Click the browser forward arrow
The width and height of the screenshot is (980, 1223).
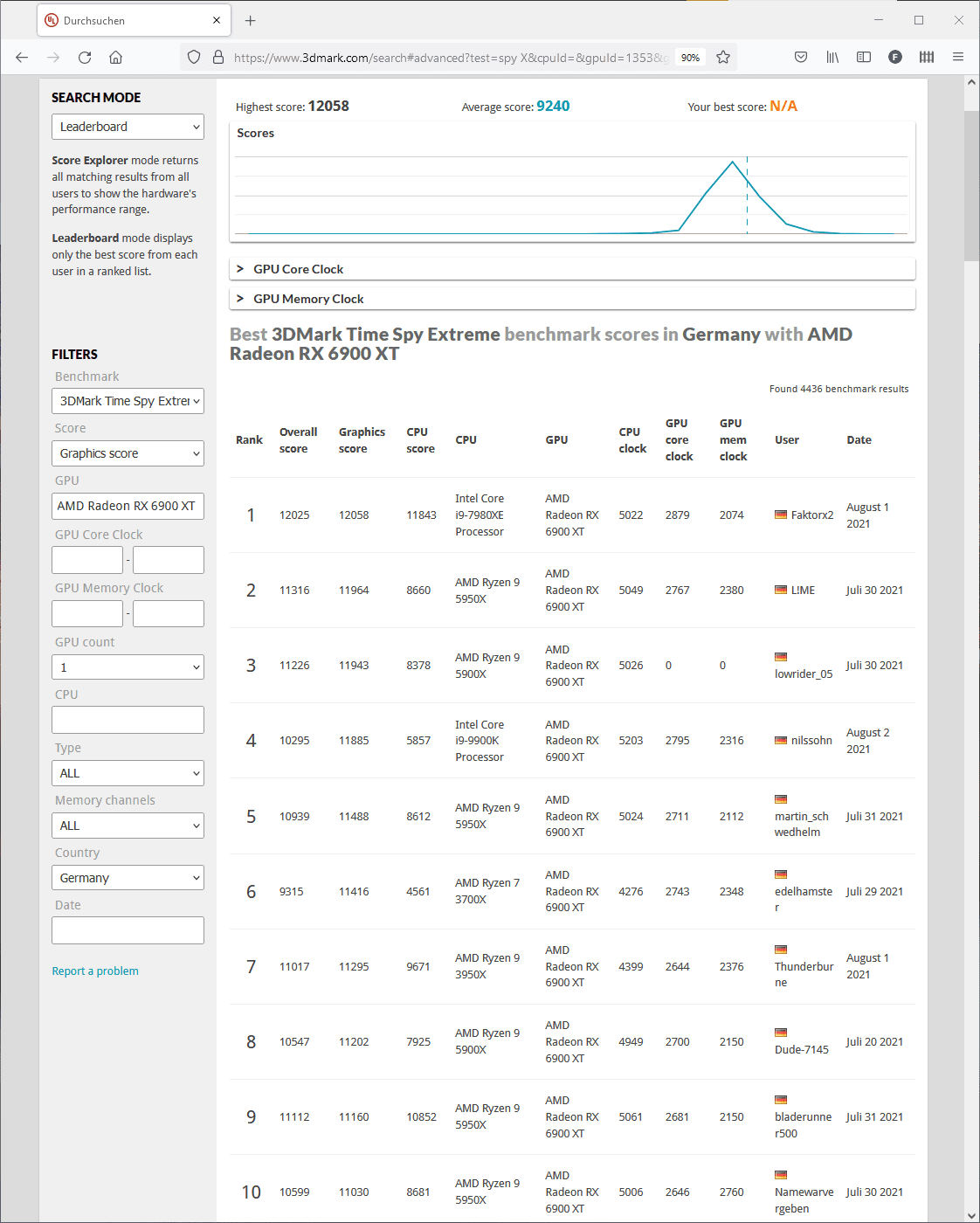[53, 58]
